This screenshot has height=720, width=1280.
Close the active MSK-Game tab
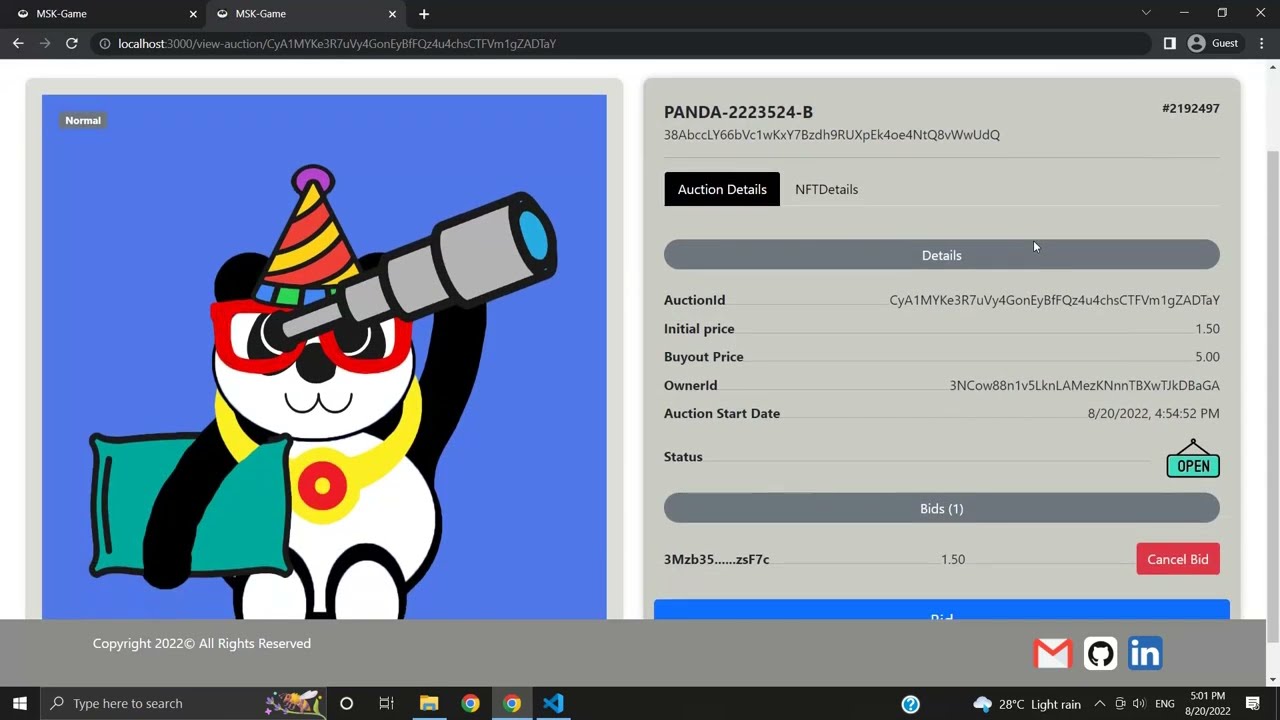coord(392,14)
